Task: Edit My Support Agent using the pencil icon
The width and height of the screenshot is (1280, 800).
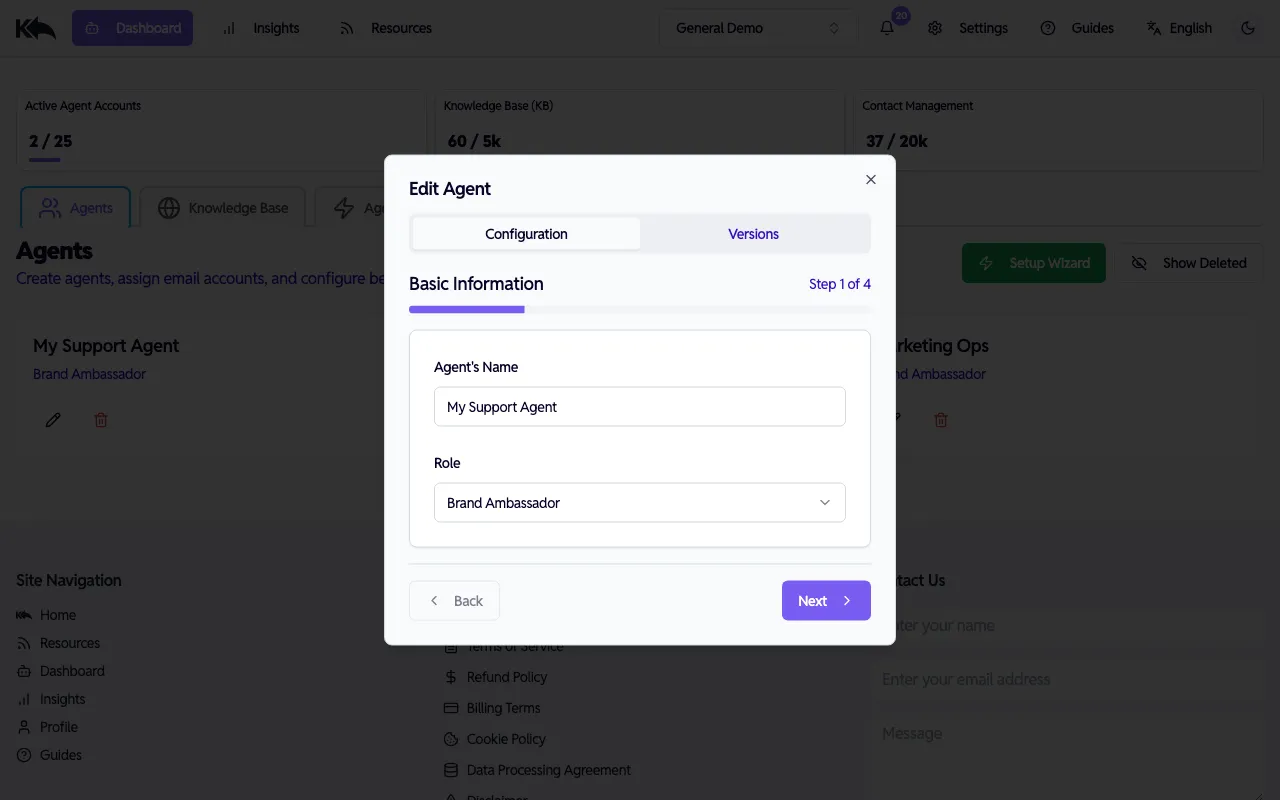Action: coord(53,419)
